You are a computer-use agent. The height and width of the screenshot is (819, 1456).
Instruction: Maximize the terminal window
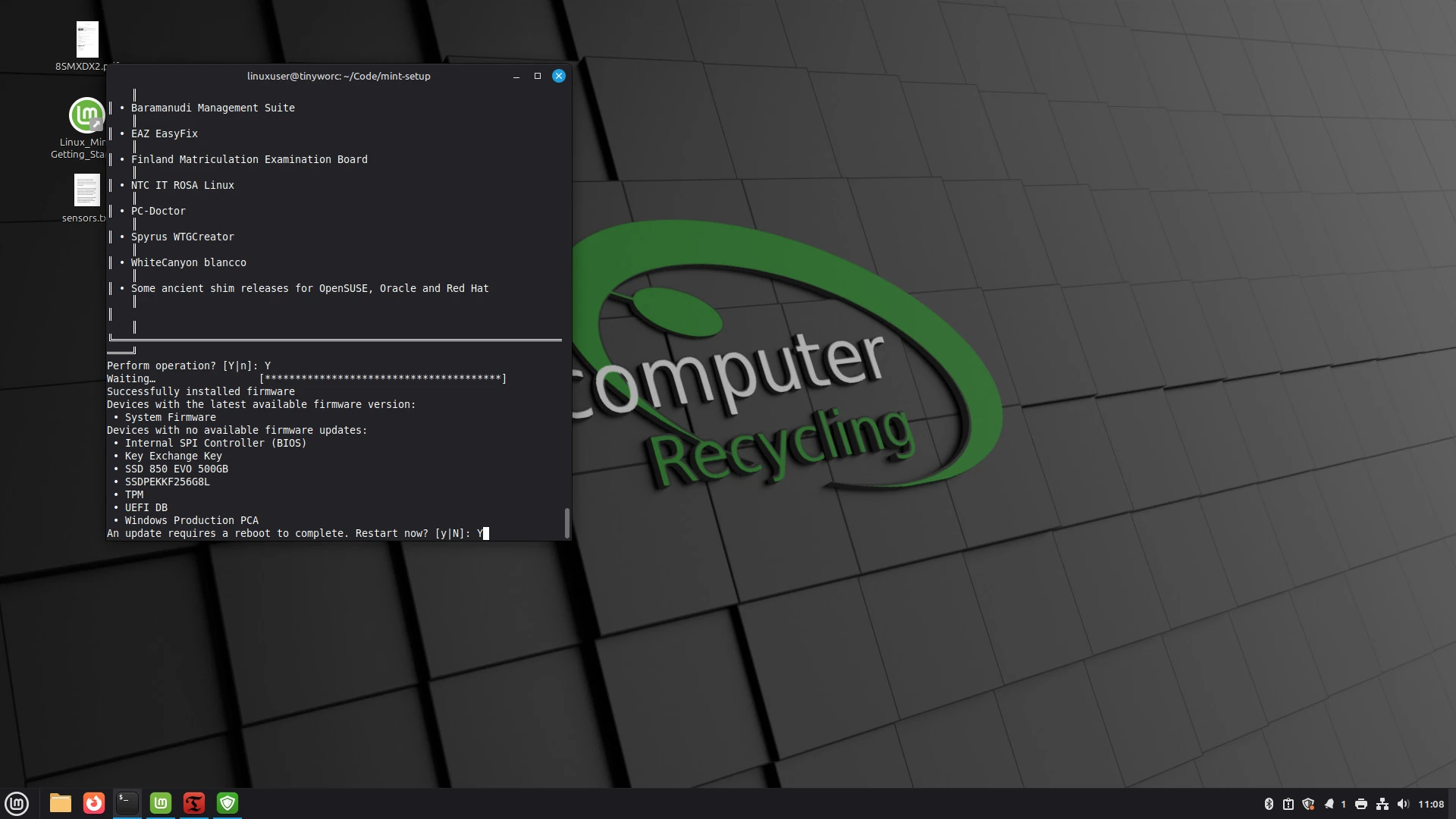pyautogui.click(x=538, y=76)
